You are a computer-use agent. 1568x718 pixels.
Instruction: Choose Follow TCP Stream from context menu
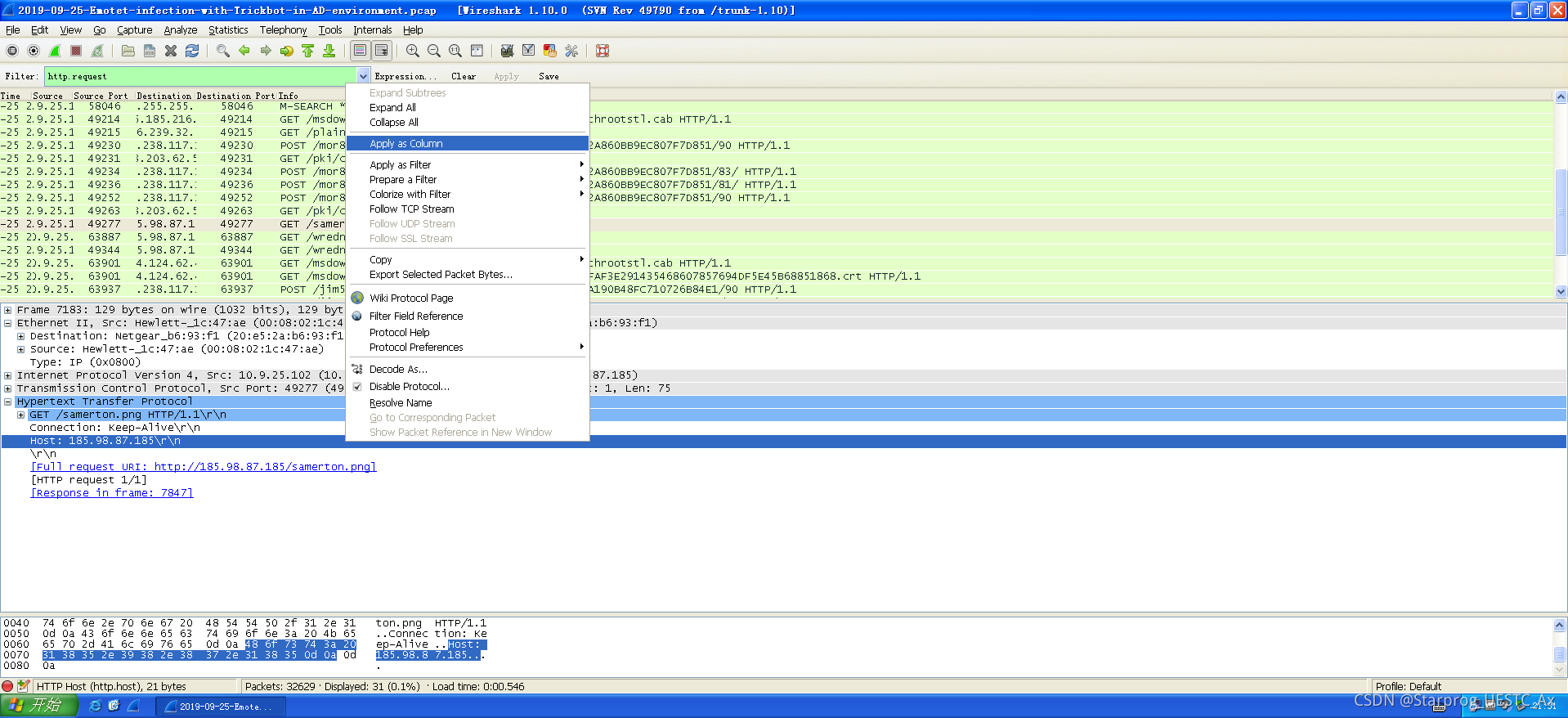tap(467, 209)
